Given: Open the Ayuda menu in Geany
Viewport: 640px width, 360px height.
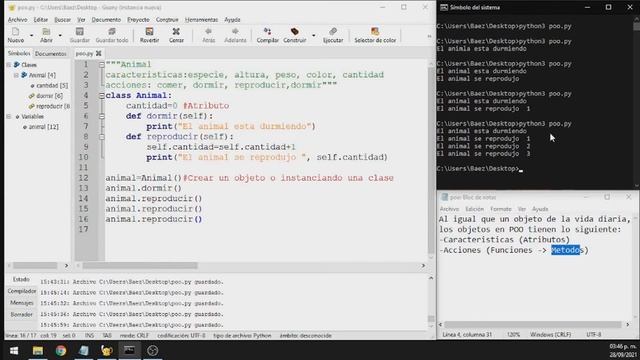Looking at the screenshot, I should (x=232, y=20).
